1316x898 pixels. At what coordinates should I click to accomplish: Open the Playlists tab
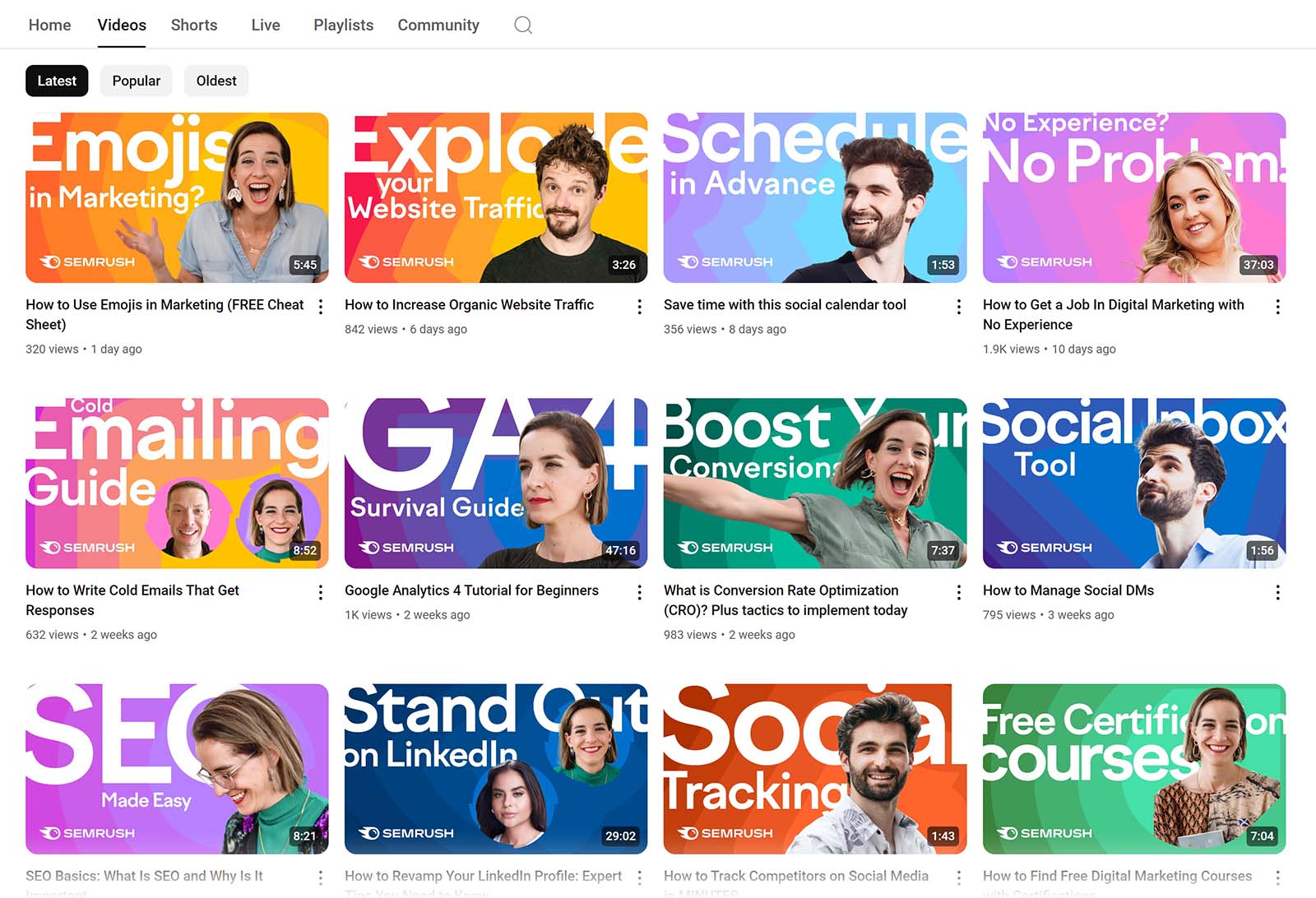343,25
